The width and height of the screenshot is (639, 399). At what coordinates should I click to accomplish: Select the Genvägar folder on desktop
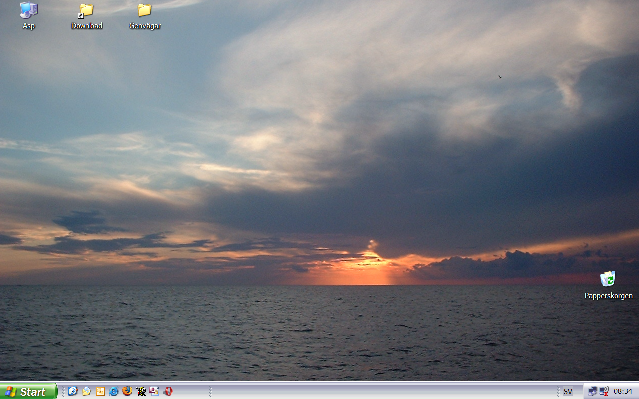point(145,15)
